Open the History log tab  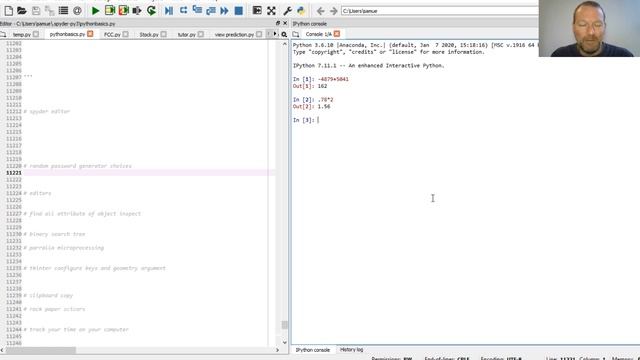coord(351,350)
